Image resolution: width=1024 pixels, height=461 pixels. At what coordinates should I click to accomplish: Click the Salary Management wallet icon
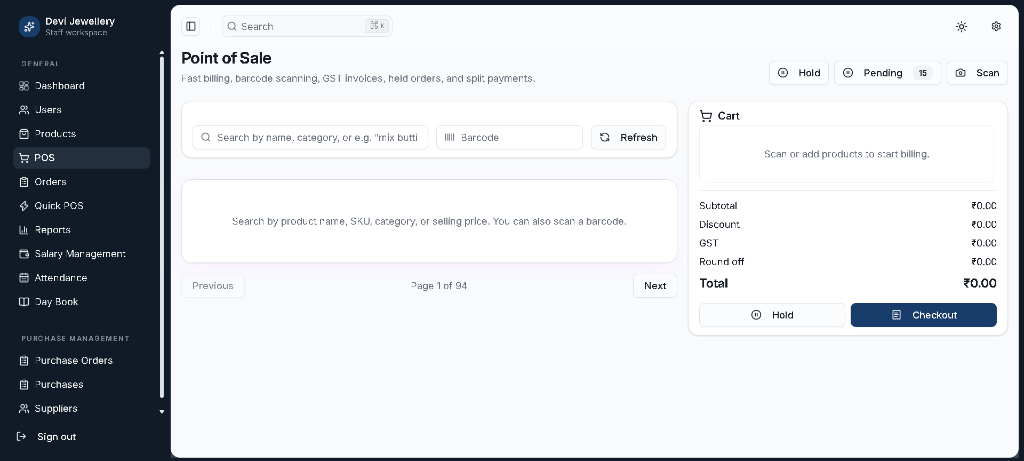[24, 254]
